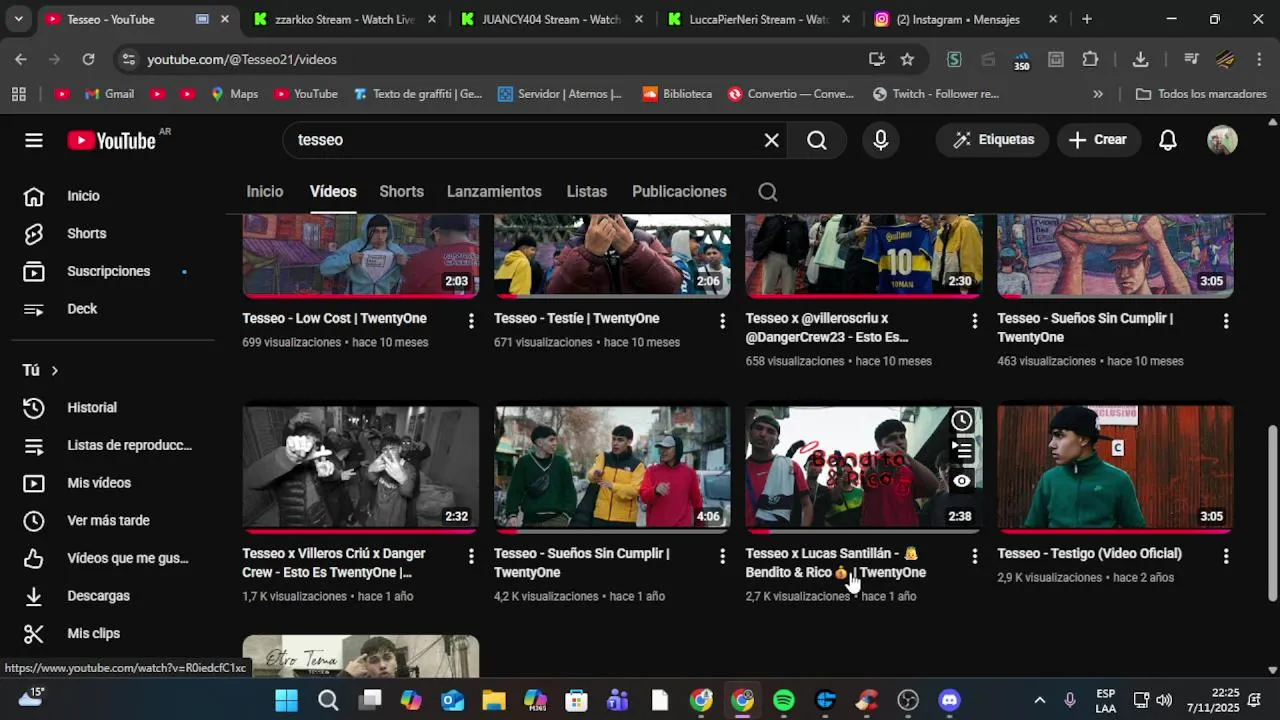1280x720 pixels.
Task: Open Ver más tarde in the sidebar
Action: [x=107, y=521]
